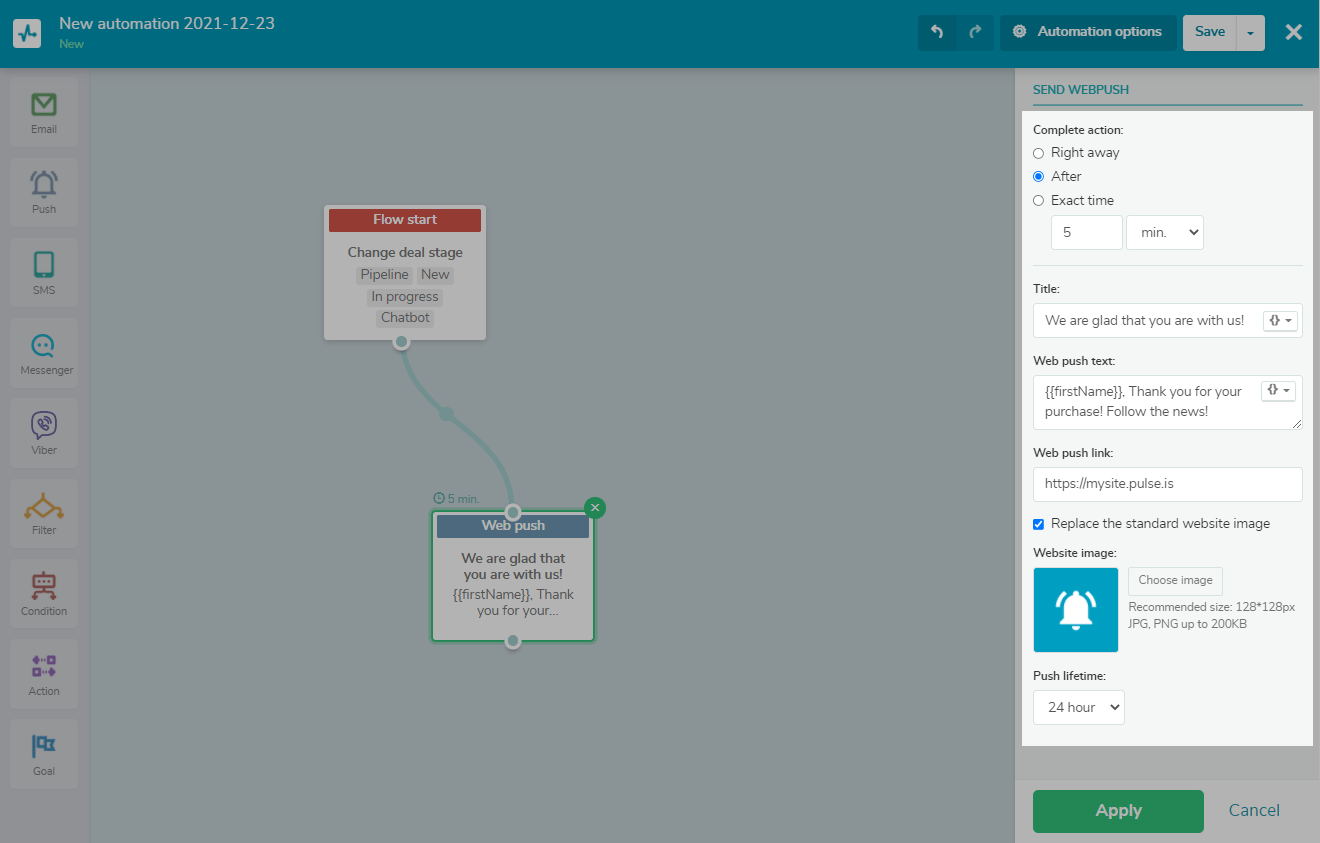1320x843 pixels.
Task: Redo the last undone change
Action: point(975,32)
